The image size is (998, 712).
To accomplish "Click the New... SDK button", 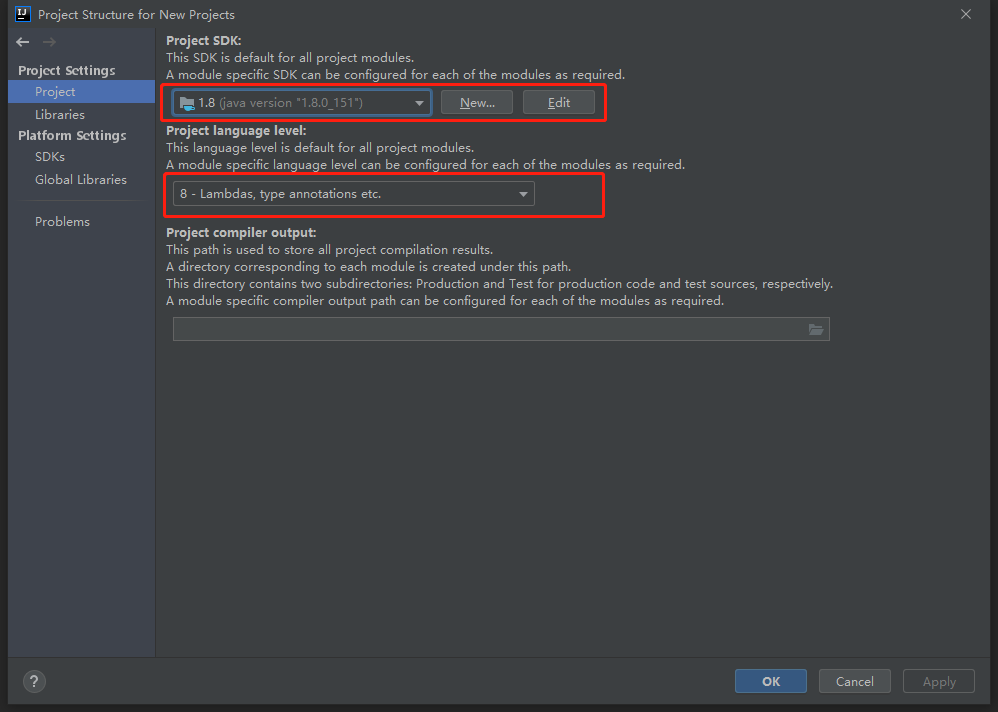I will pyautogui.click(x=477, y=102).
